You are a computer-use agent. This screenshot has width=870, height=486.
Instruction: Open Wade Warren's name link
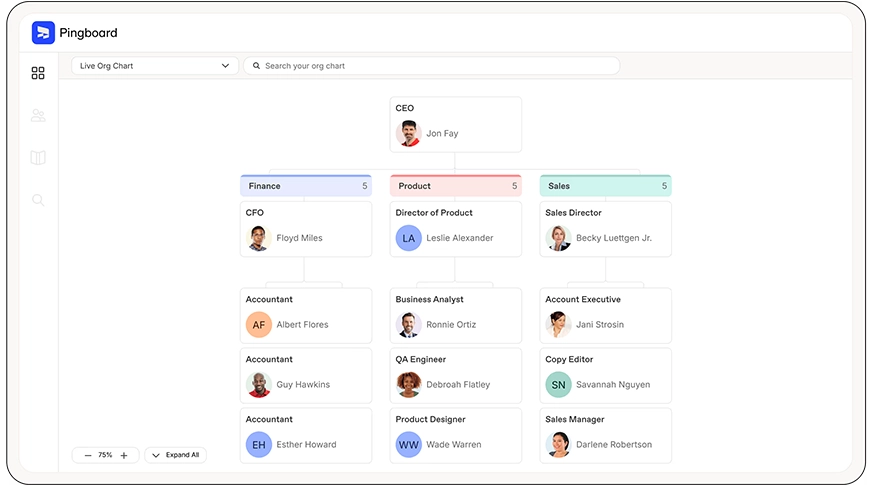[454, 444]
